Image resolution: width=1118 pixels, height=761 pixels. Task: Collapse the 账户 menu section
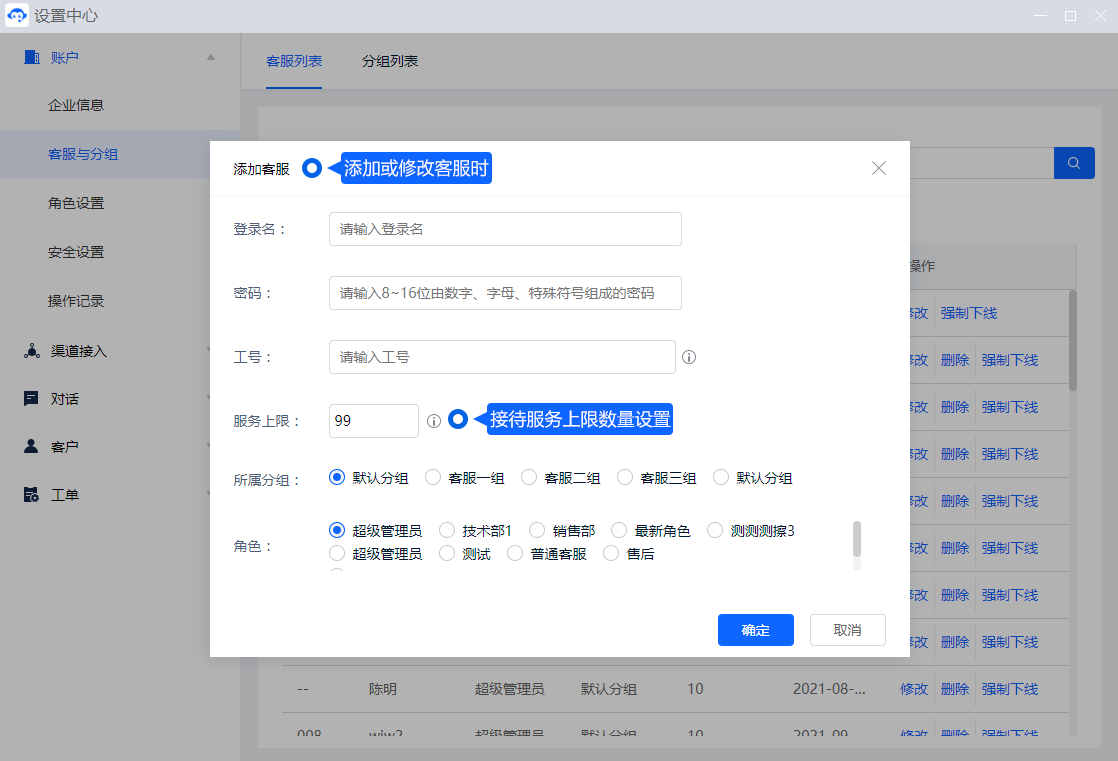[211, 57]
